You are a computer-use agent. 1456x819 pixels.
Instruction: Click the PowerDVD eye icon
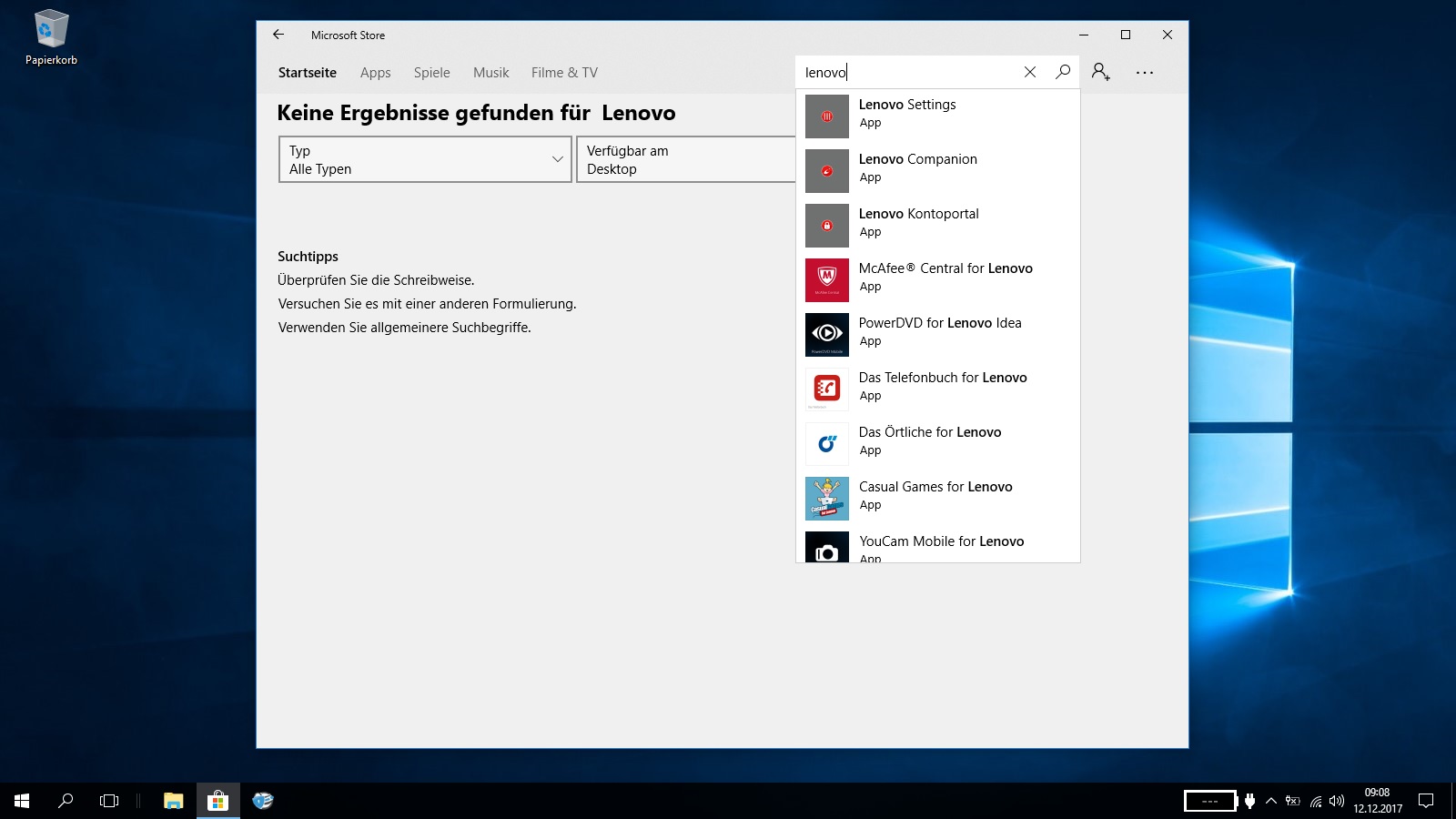827,335
